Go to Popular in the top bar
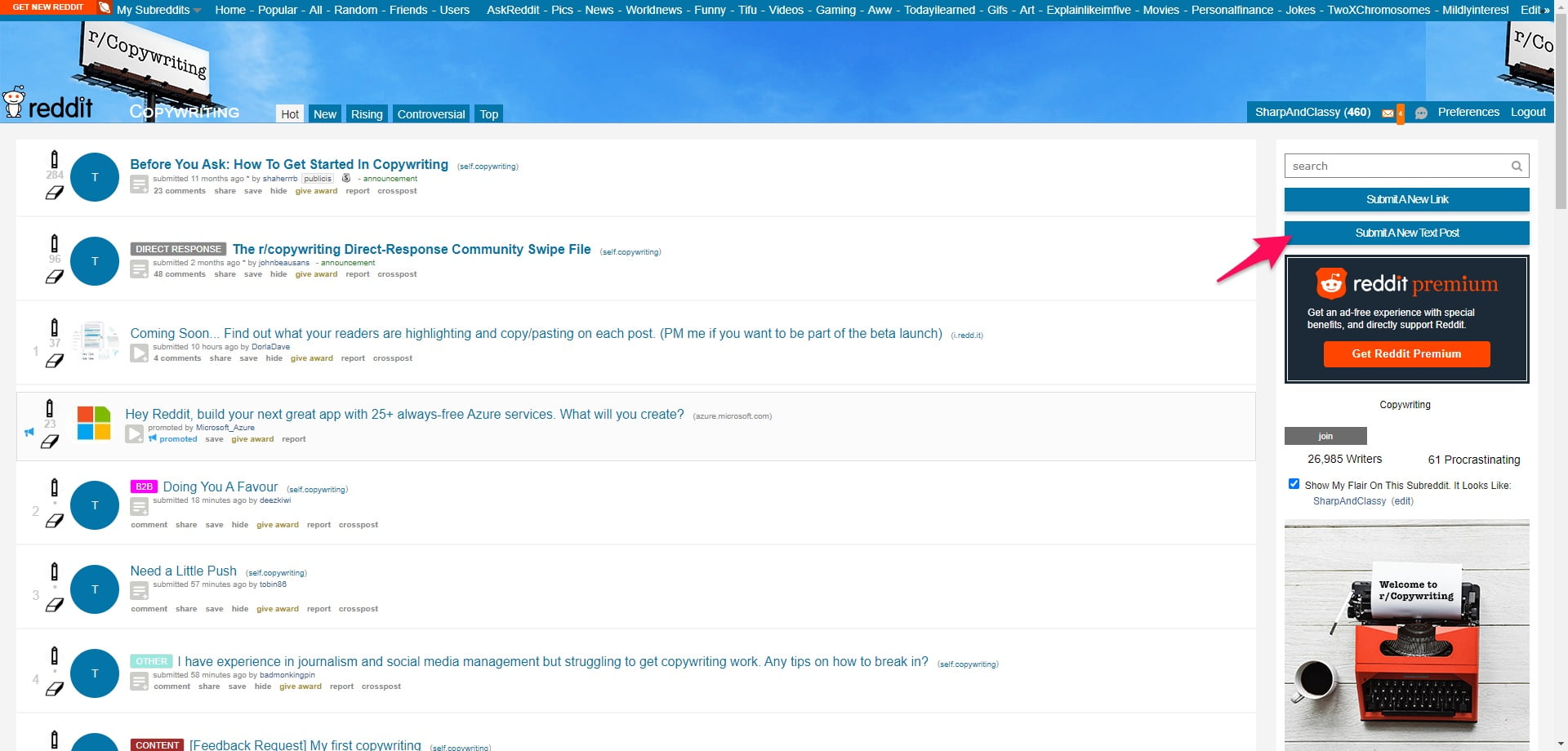 pos(278,10)
